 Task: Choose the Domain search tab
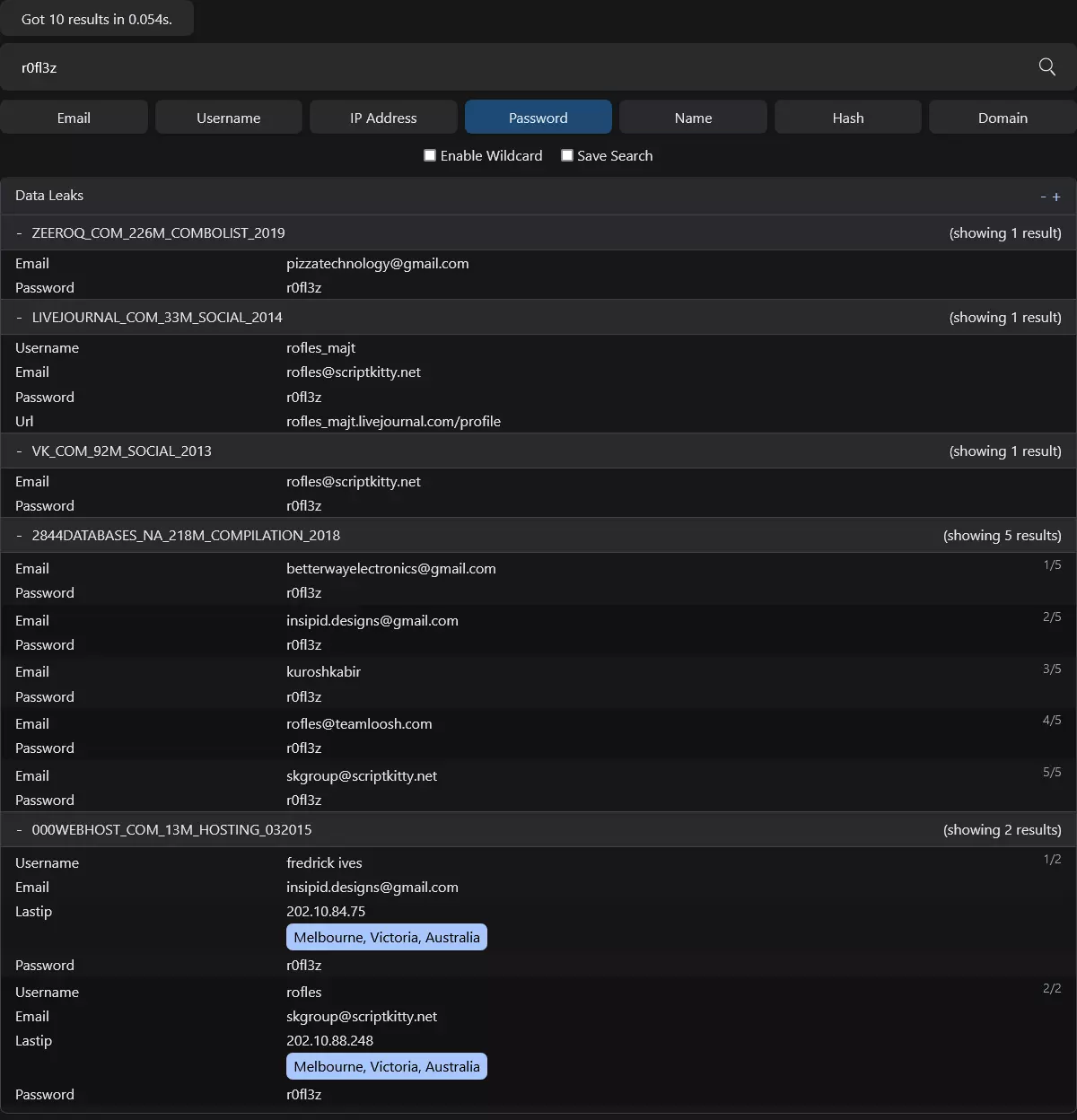(x=1003, y=118)
